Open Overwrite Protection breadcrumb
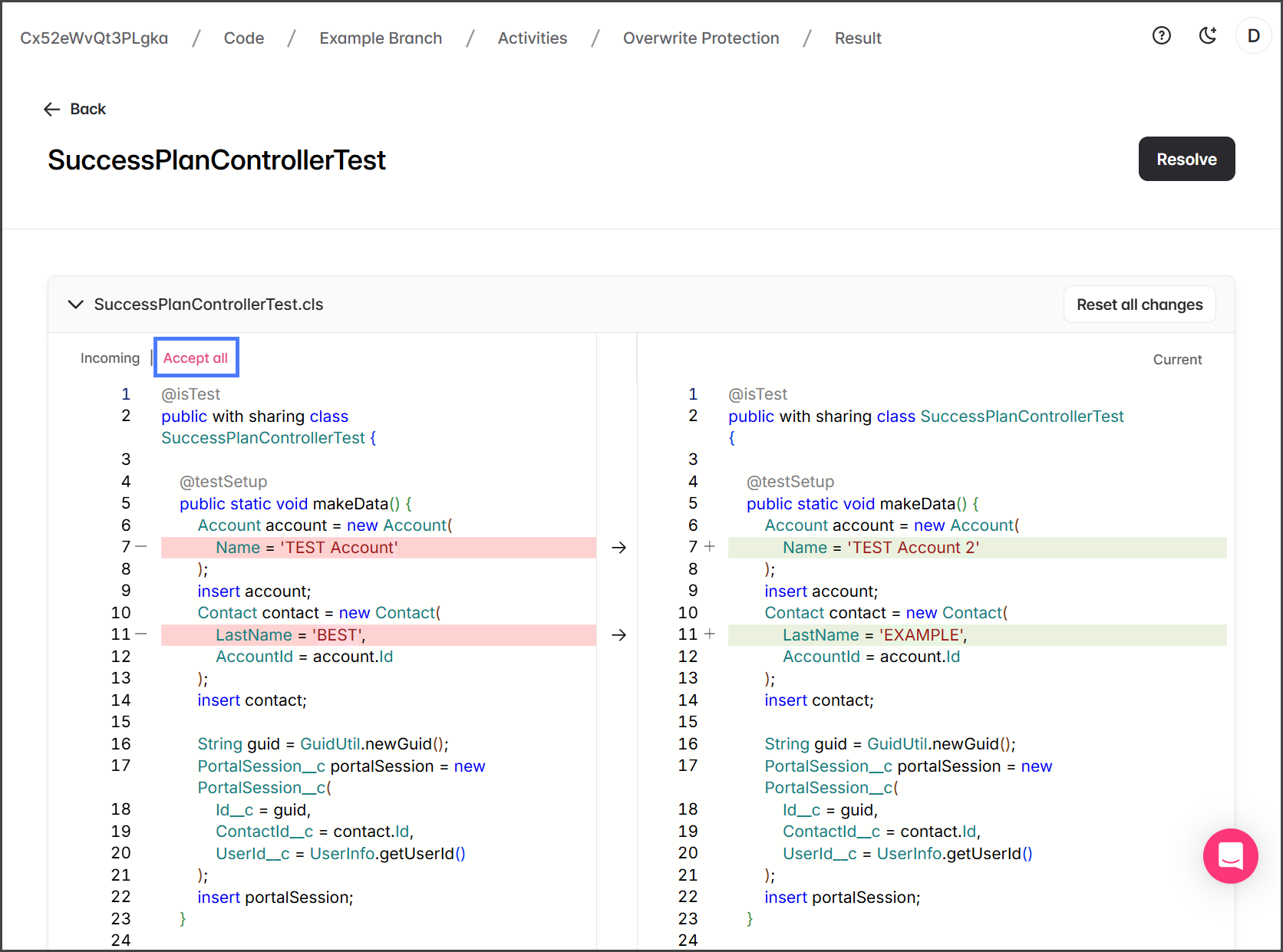1283x952 pixels. click(701, 38)
